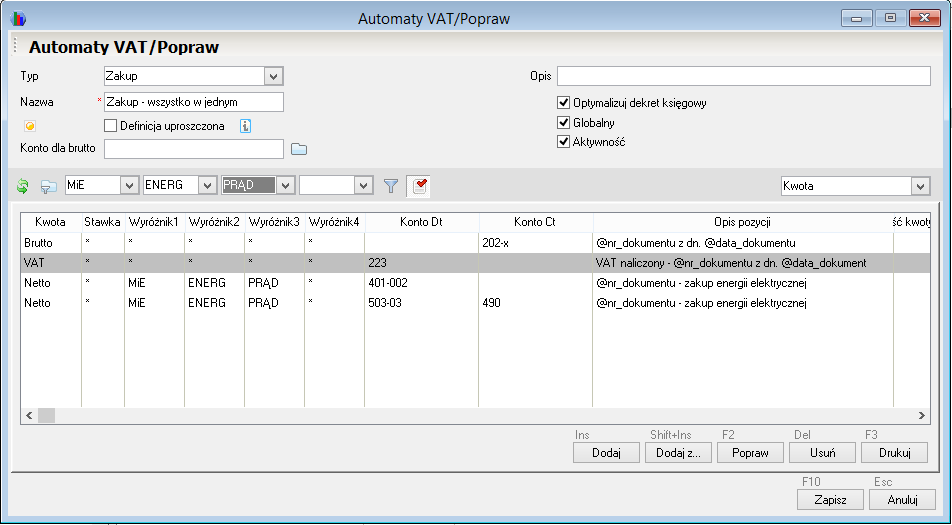Click ENERG cell in the 401-002 row
The image size is (952, 525).
(214, 283)
